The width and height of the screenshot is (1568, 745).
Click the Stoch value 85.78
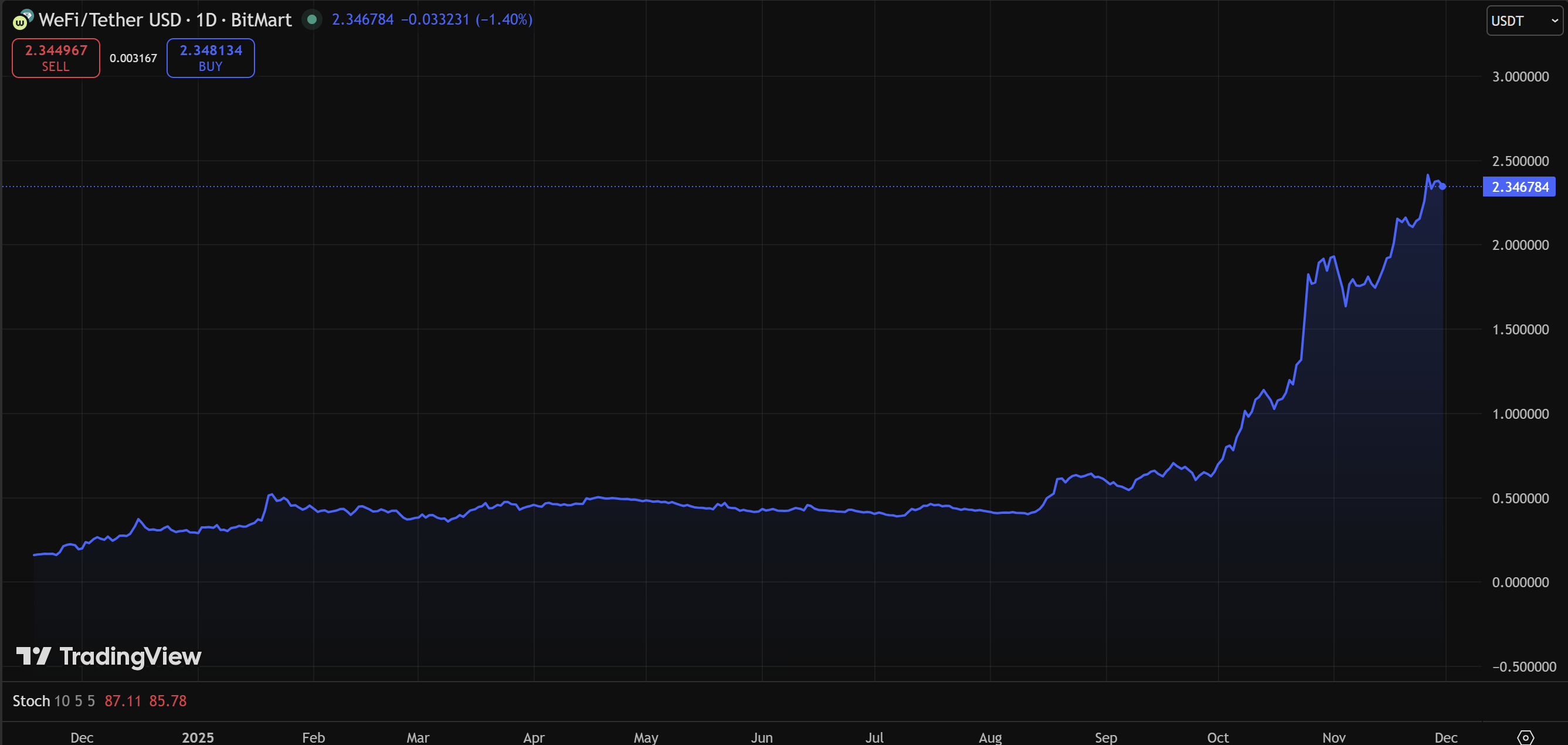click(x=167, y=700)
